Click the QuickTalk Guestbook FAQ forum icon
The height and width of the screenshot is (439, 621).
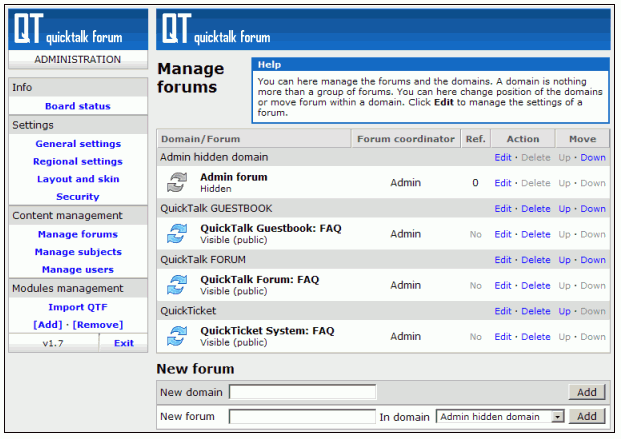pos(177,234)
